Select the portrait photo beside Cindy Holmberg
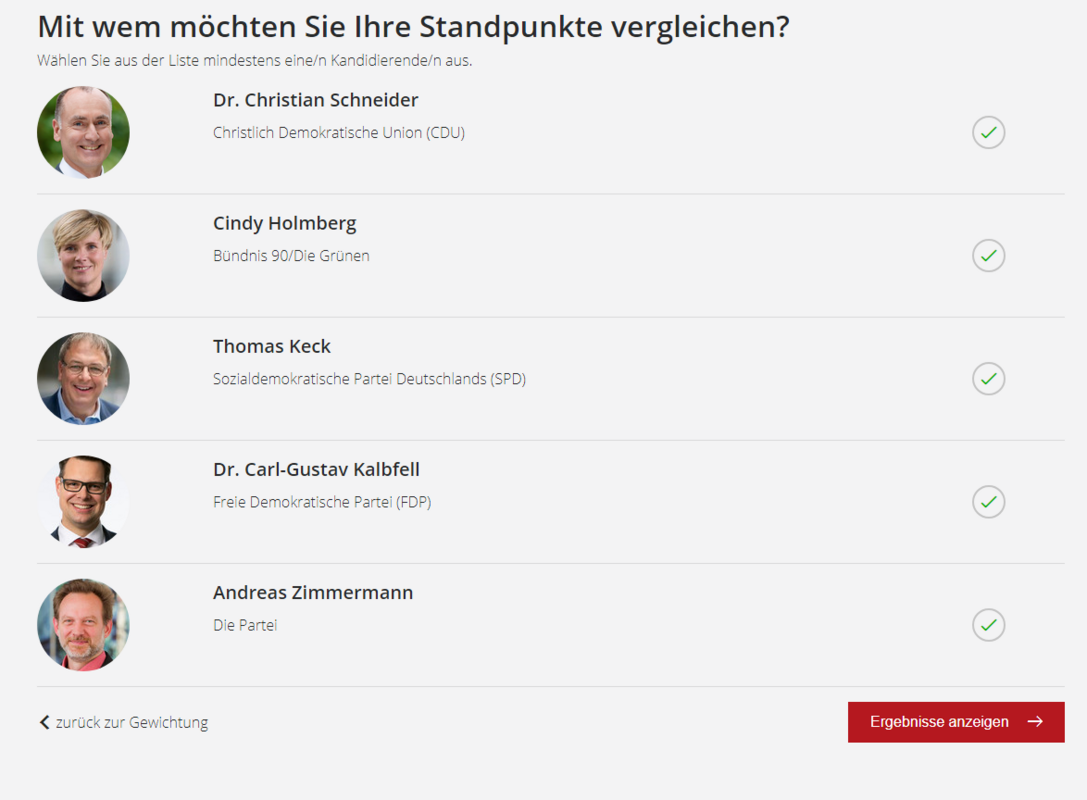The image size is (1087, 800). [83, 255]
